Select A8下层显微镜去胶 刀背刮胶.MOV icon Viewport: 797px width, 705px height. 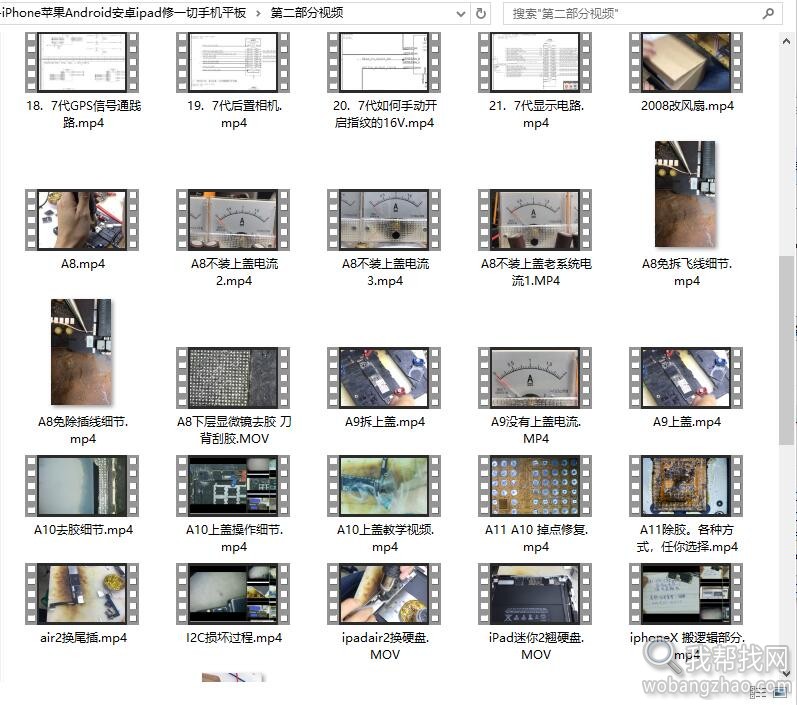(x=233, y=378)
